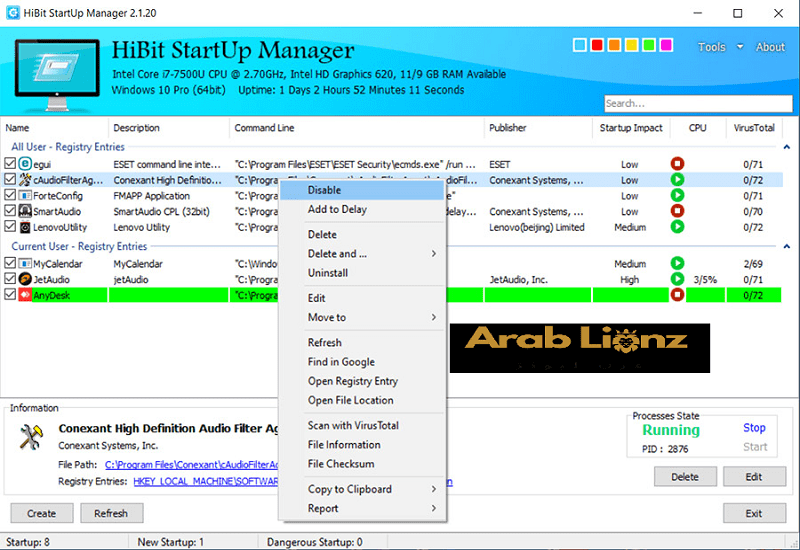The image size is (800, 550).
Task: Collapse the Current User Registry Entries group
Action: [x=786, y=246]
